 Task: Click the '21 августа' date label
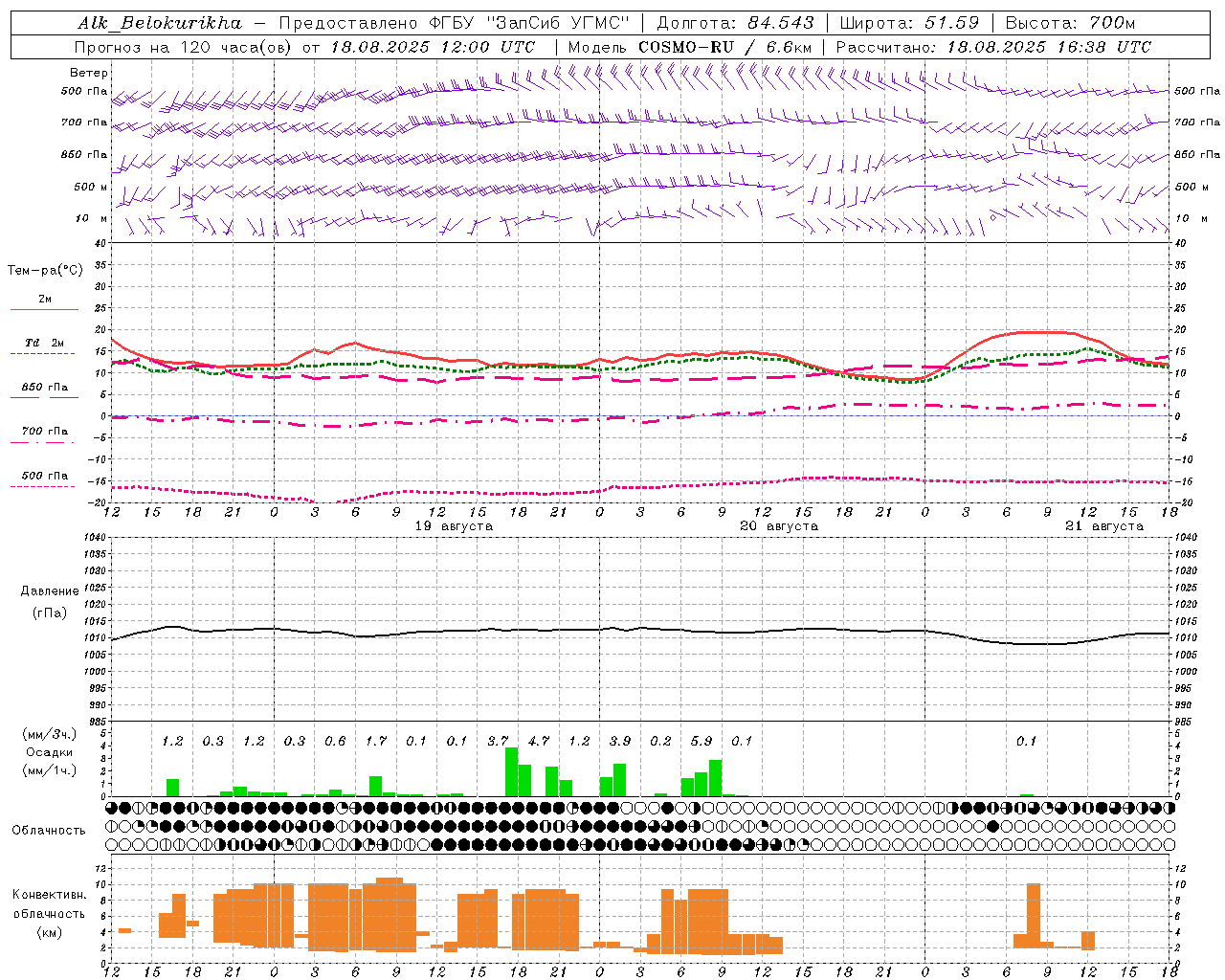click(x=1104, y=526)
